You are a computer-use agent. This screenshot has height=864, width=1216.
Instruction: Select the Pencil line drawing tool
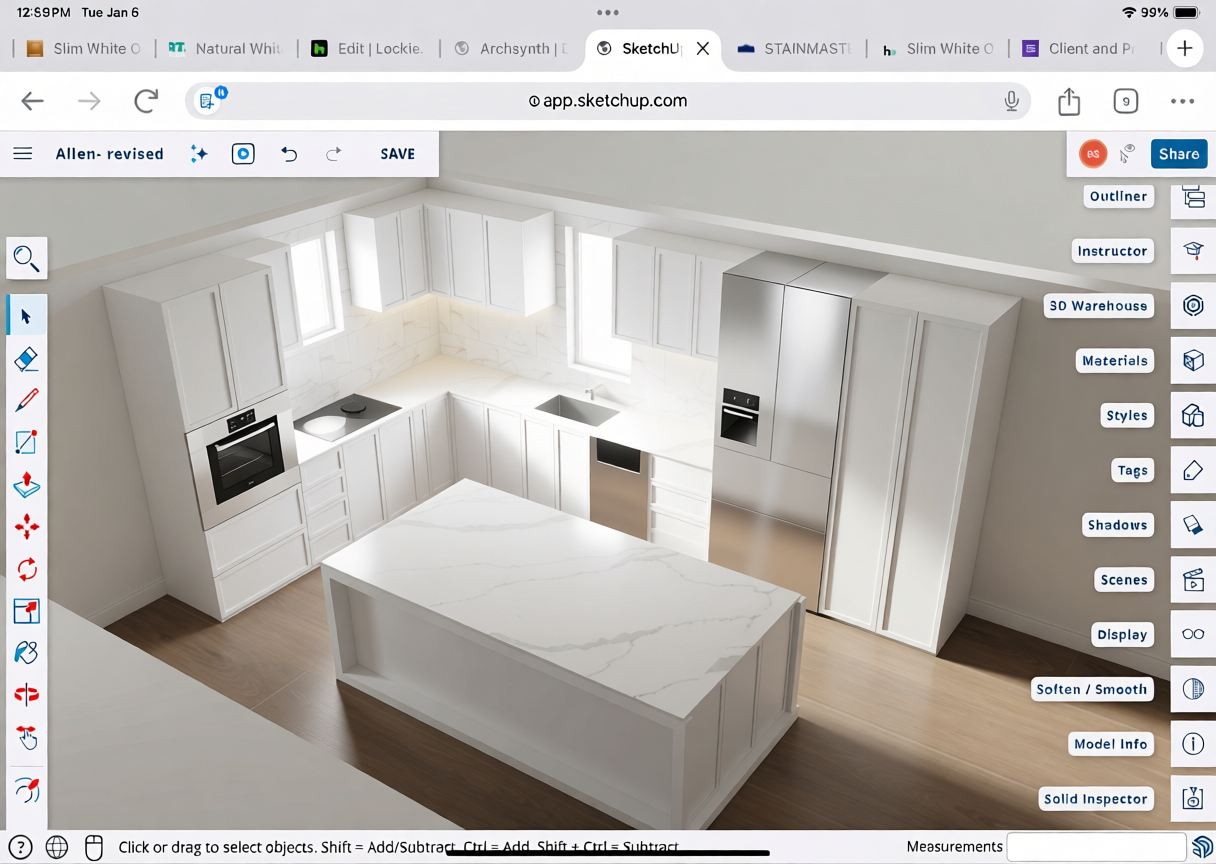(x=27, y=401)
